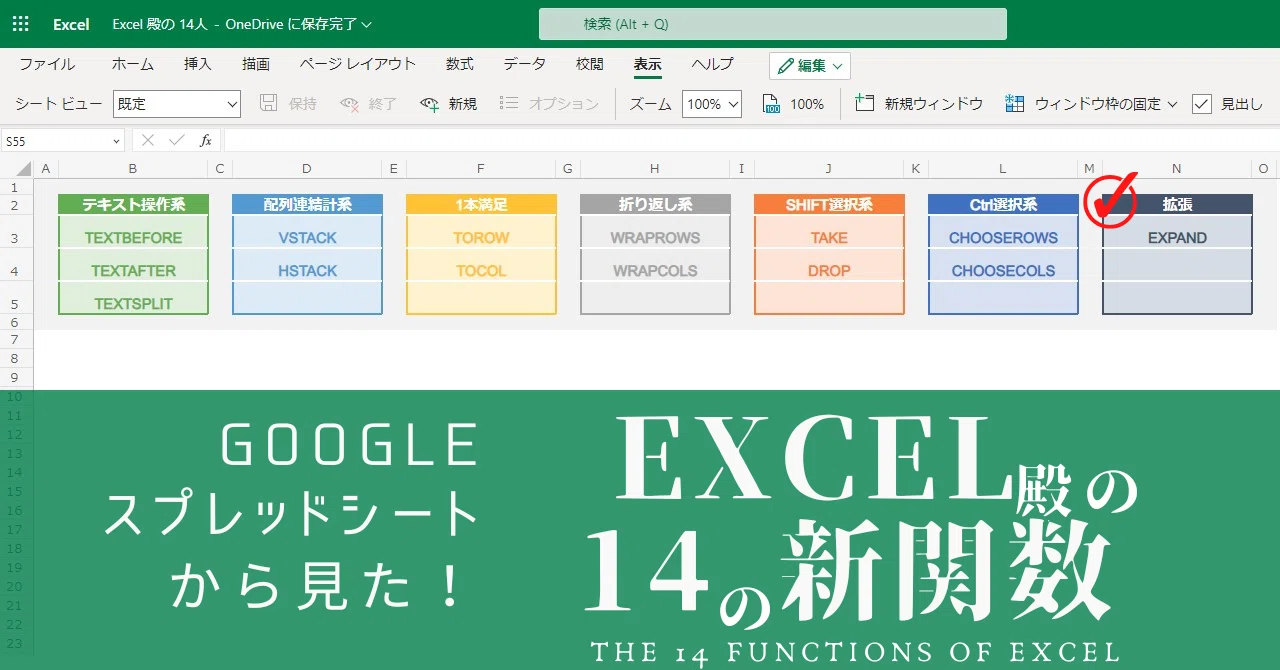Click the Excel app name

tap(71, 24)
